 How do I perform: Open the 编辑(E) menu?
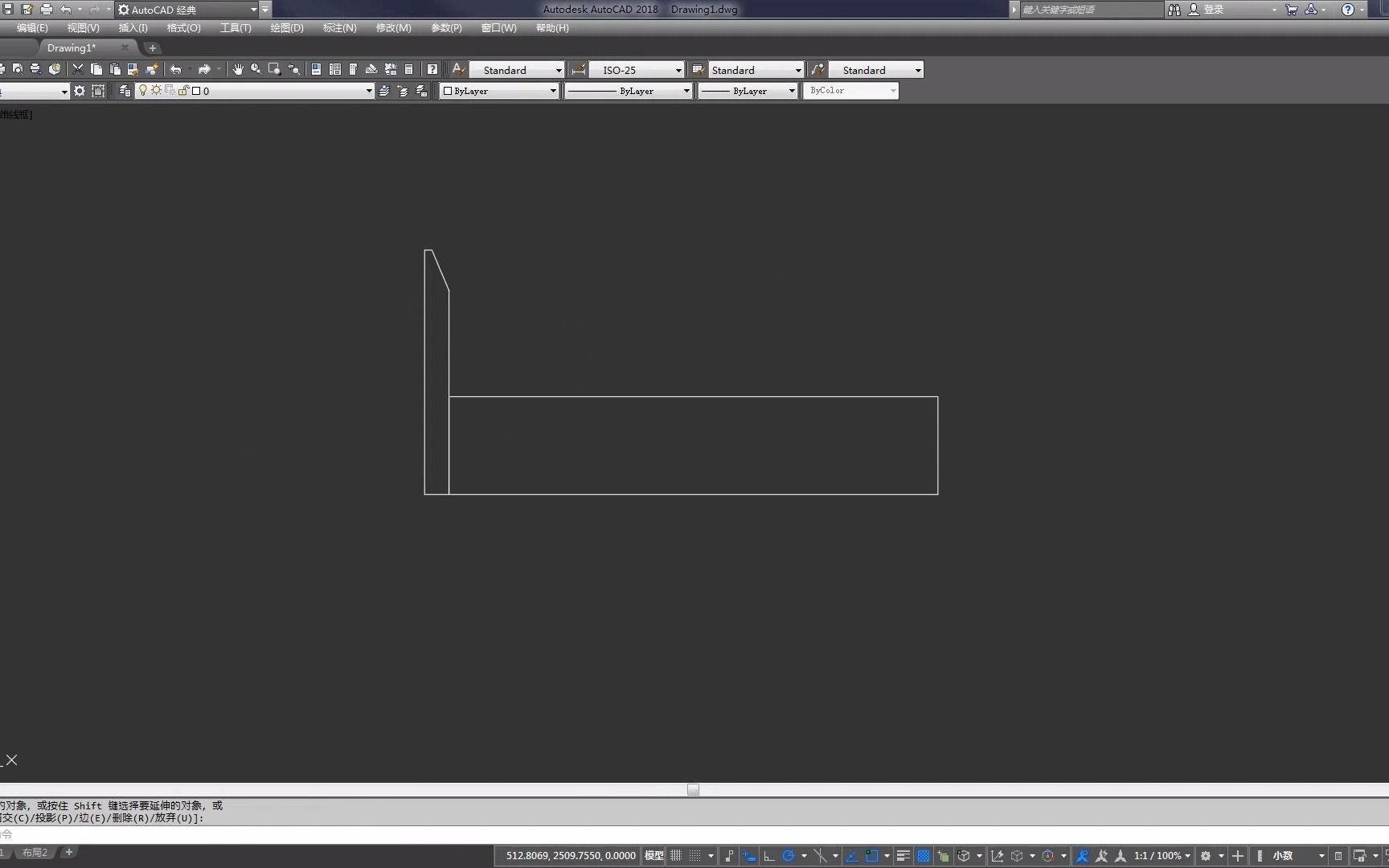point(32,28)
